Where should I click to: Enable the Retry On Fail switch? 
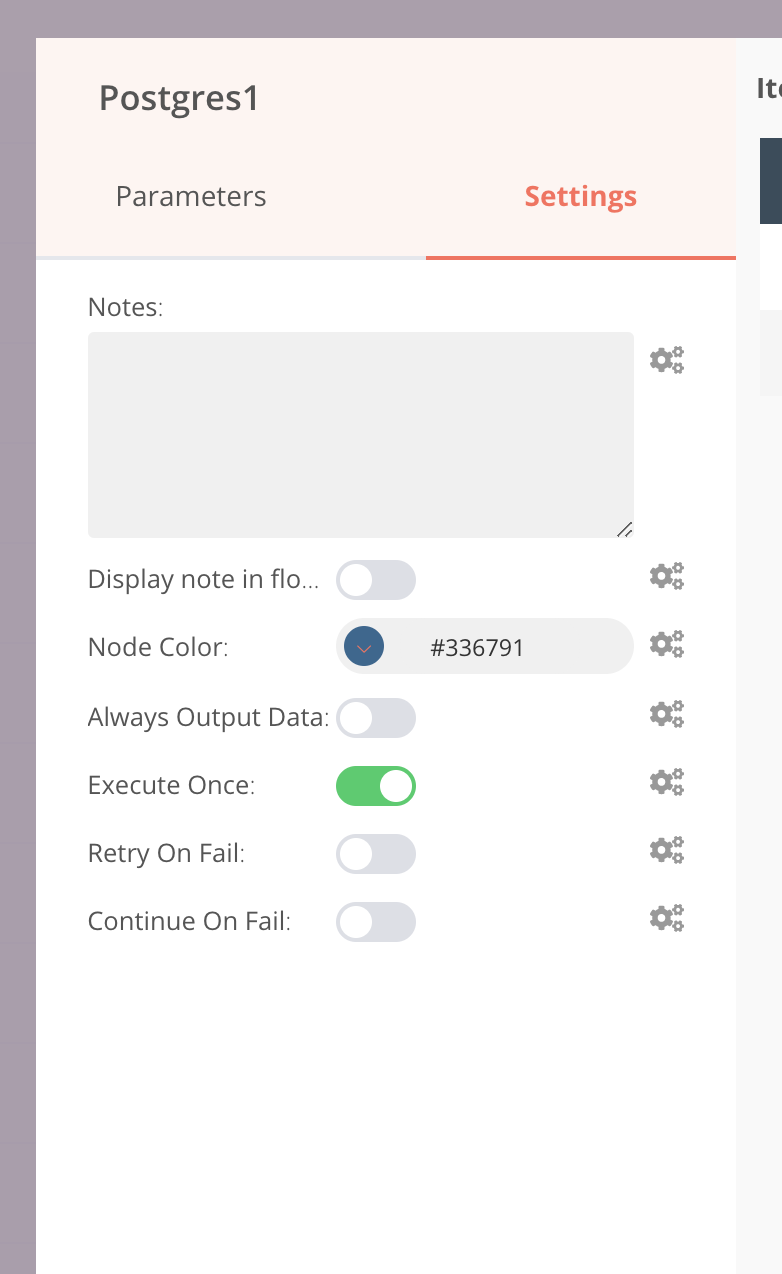point(375,854)
